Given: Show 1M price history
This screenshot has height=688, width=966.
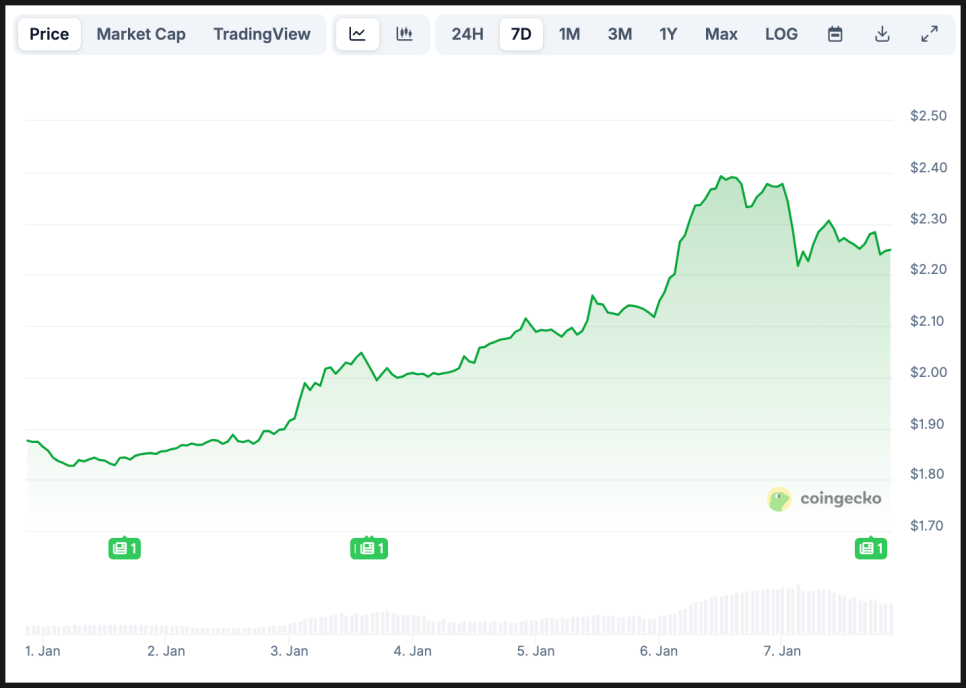Looking at the screenshot, I should coord(569,34).
